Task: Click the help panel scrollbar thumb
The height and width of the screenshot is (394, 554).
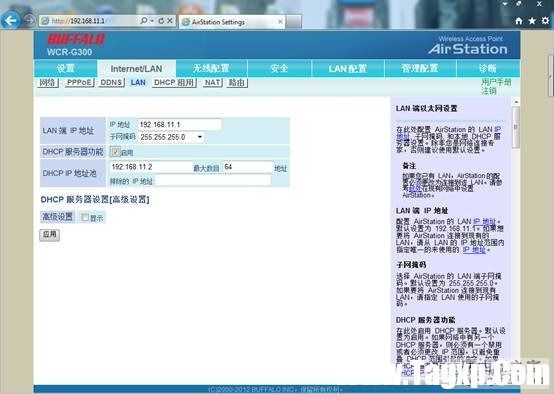Action: pos(516,127)
